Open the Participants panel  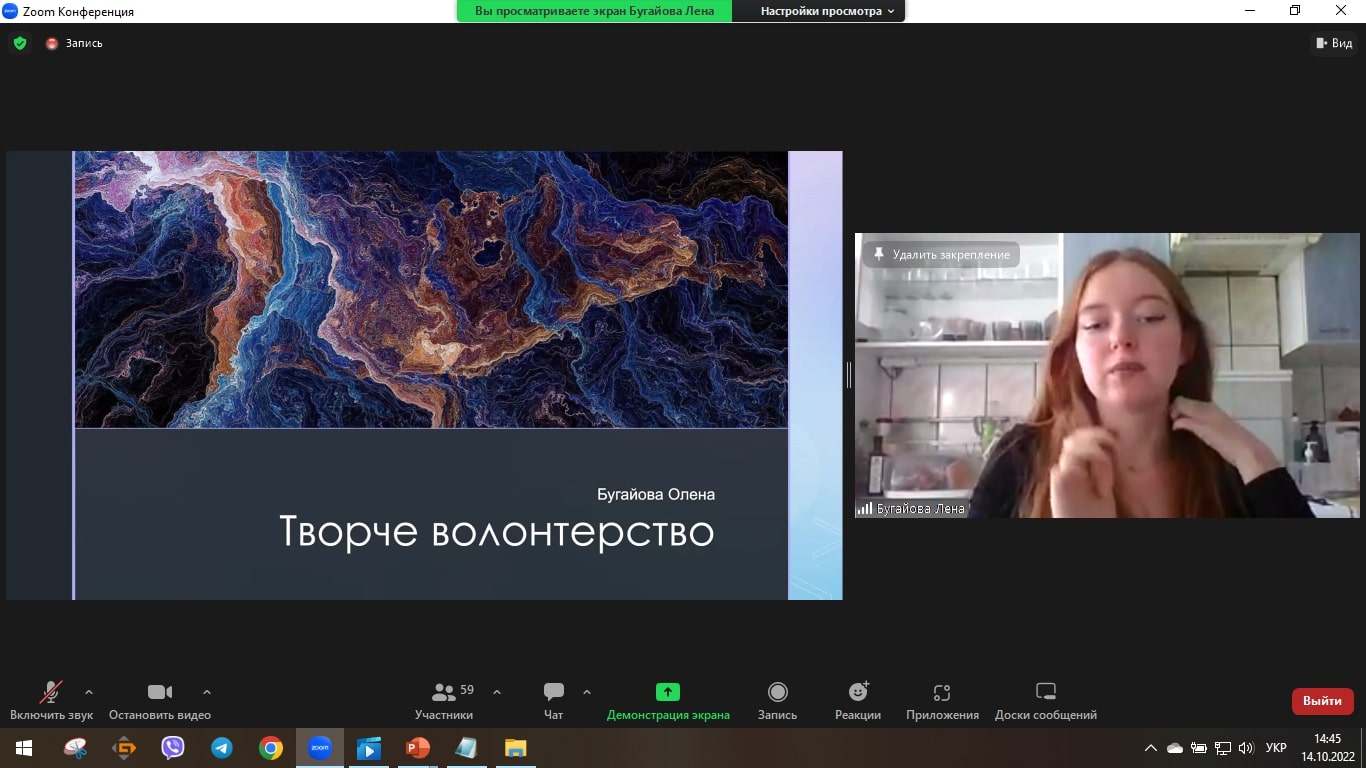444,701
